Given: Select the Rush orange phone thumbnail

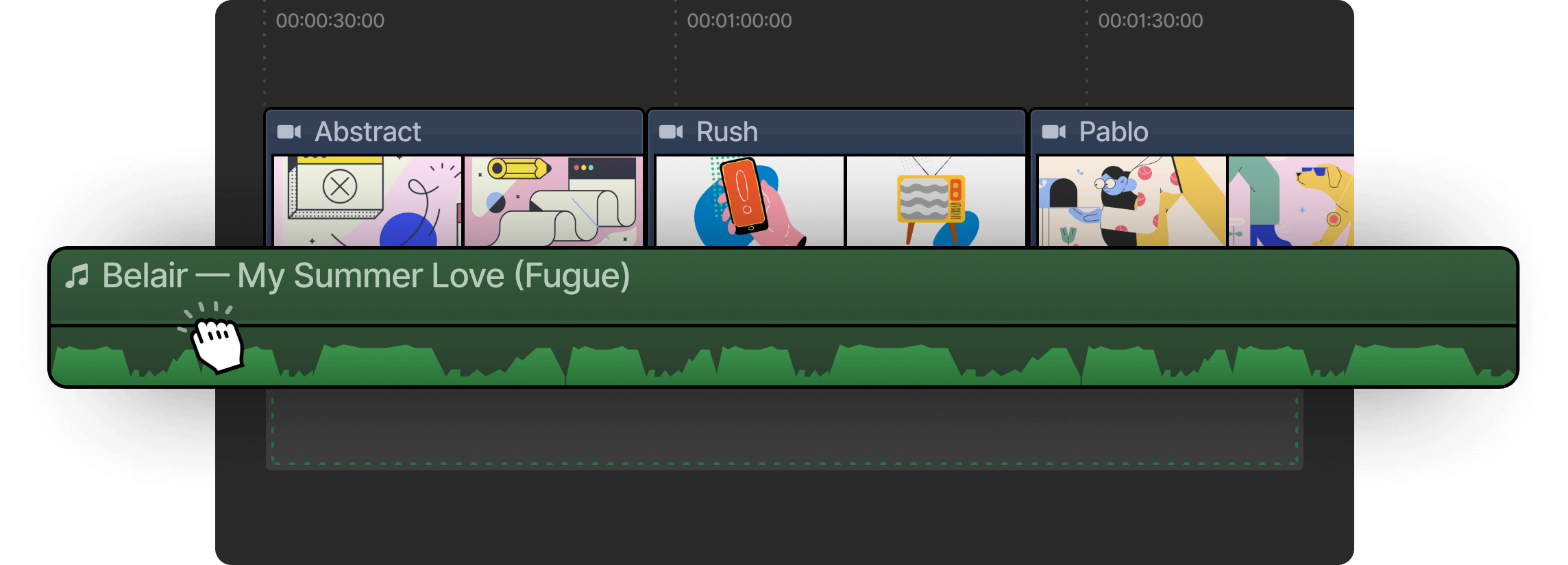Looking at the screenshot, I should (x=750, y=201).
